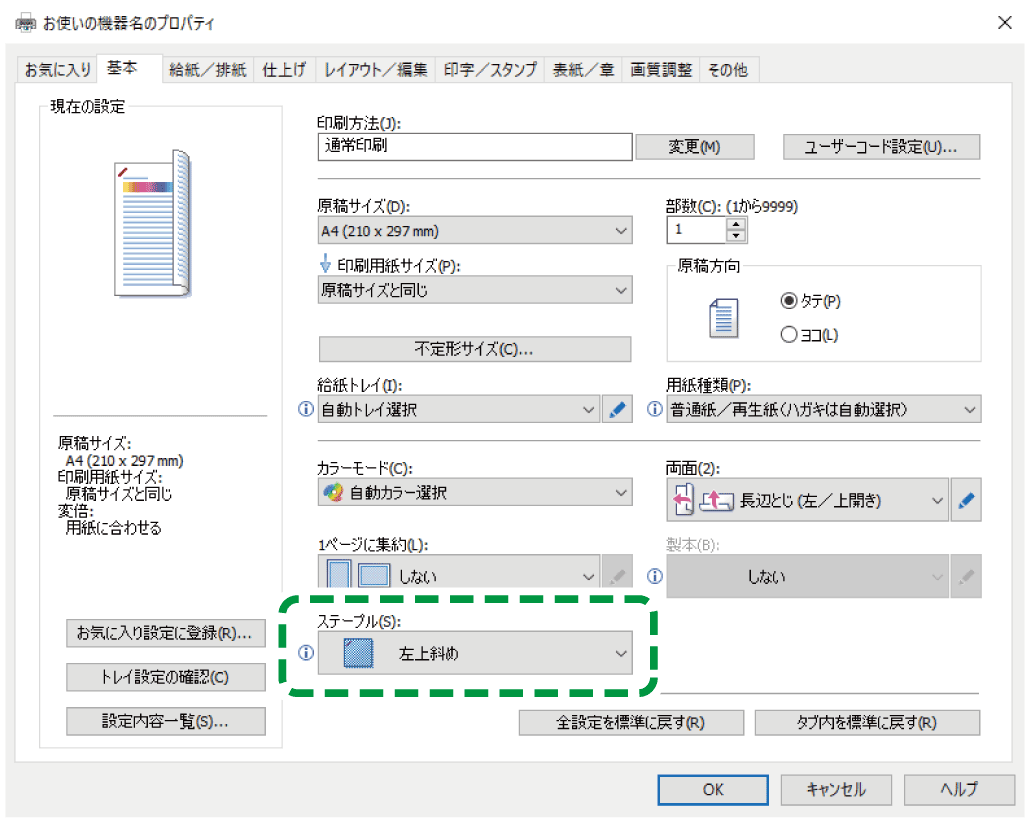Open the 印字/スタンプ tab
The width and height of the screenshot is (1029, 823).
[490, 70]
